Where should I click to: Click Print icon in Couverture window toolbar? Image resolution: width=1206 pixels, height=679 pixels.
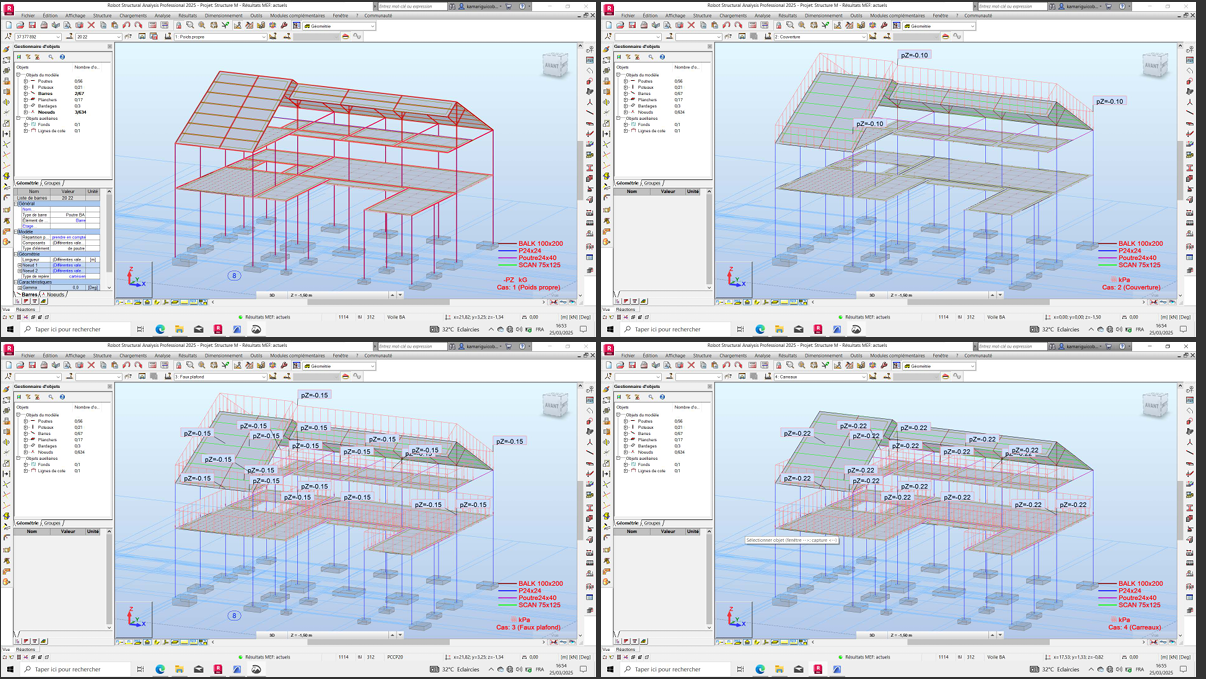pyautogui.click(x=644, y=26)
